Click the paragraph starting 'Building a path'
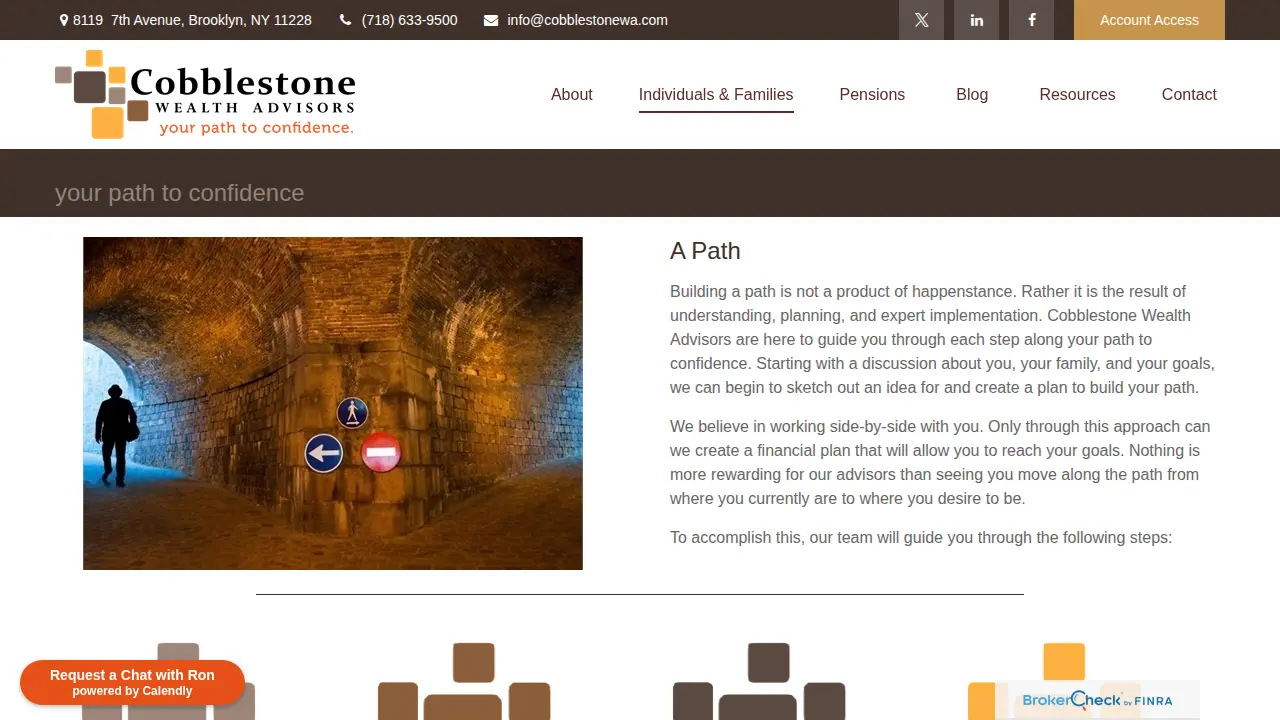Screen dimensions: 1280x720 coord(942,340)
